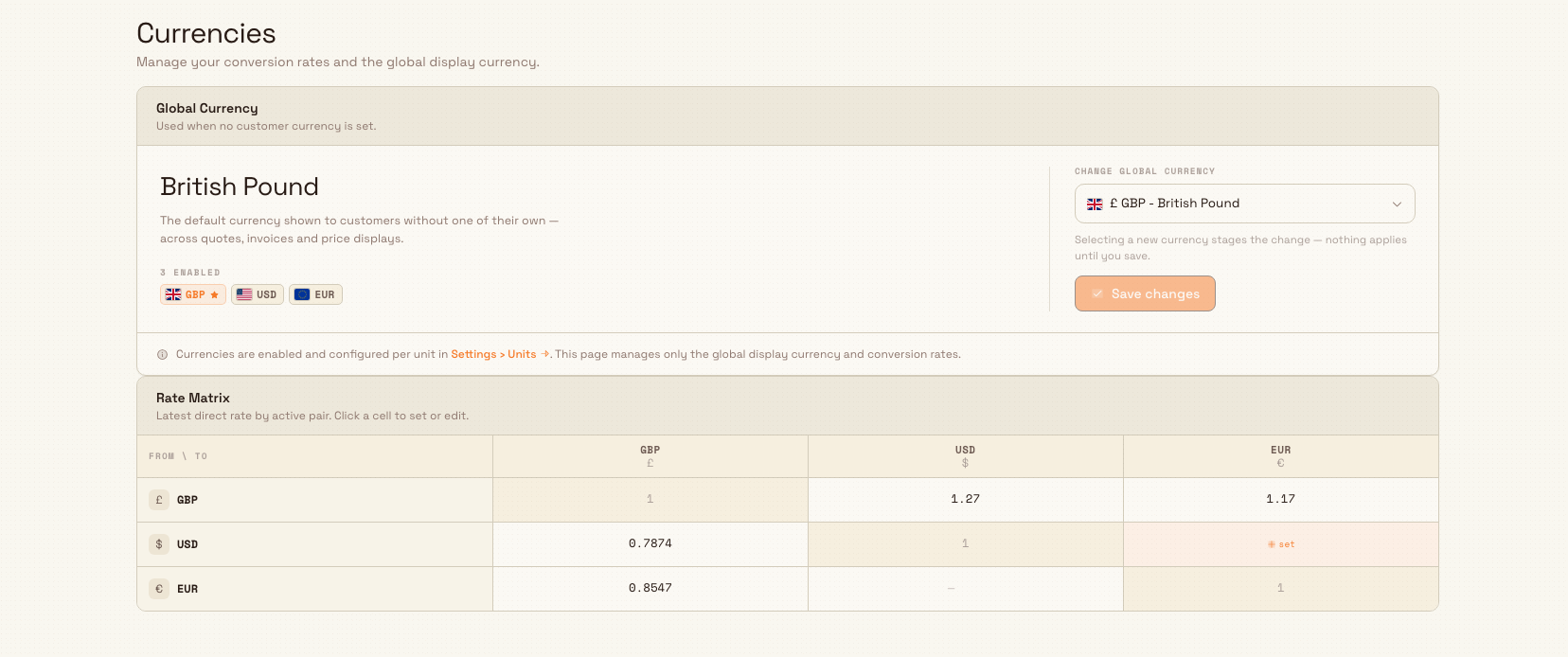
Task: Click the UK flag in currency dropdown
Action: click(1095, 204)
